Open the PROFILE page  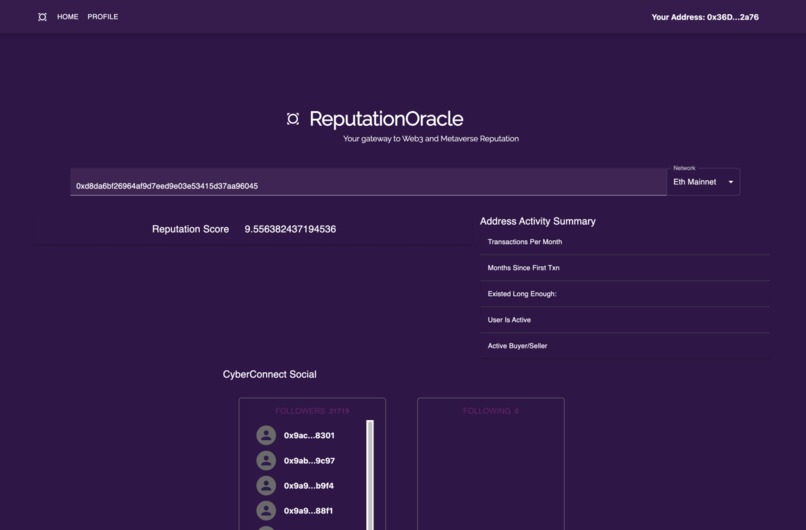pos(103,17)
